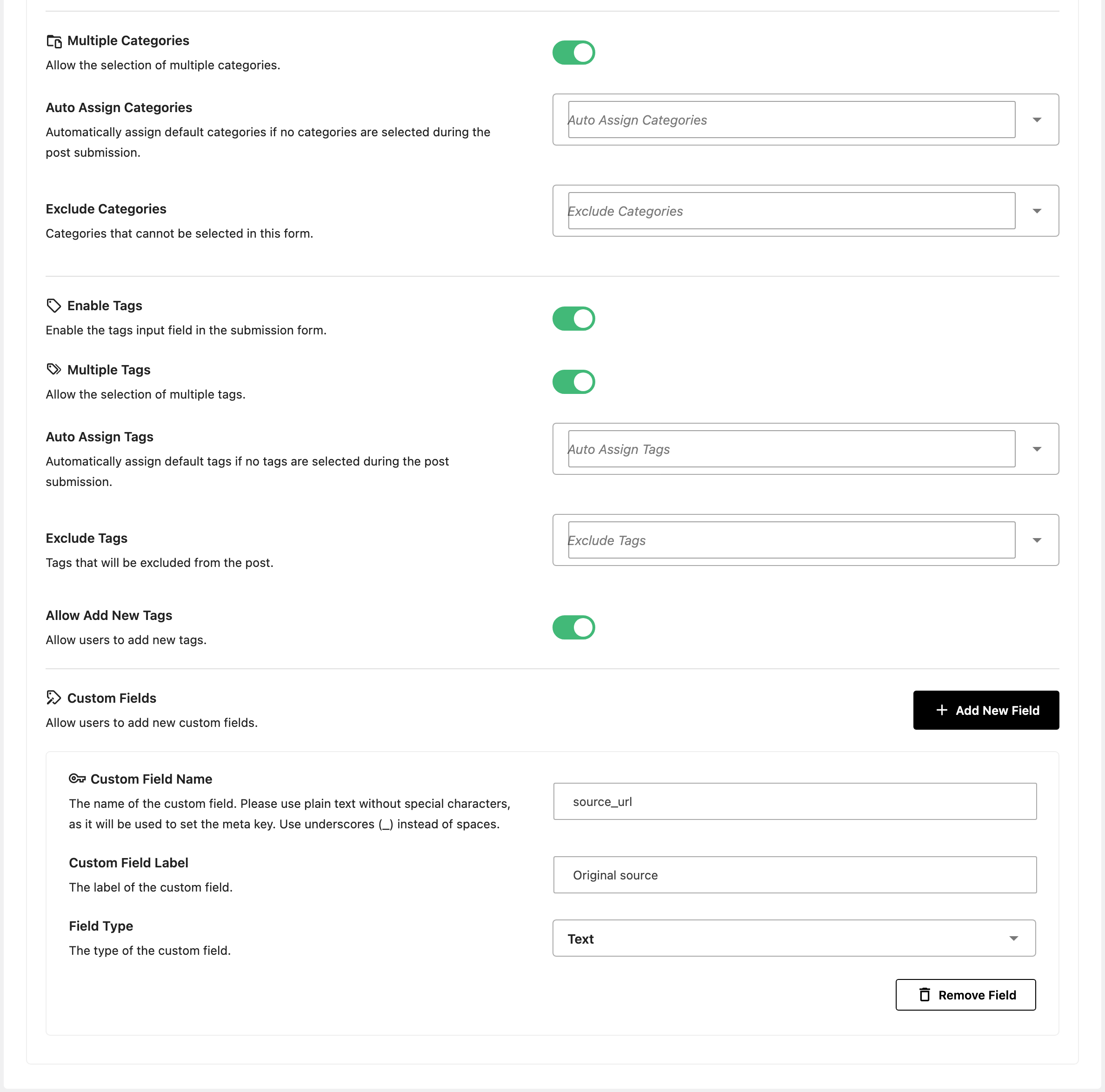This screenshot has width=1105, height=1092.
Task: Toggle the Multiple Tags switch
Action: point(574,381)
